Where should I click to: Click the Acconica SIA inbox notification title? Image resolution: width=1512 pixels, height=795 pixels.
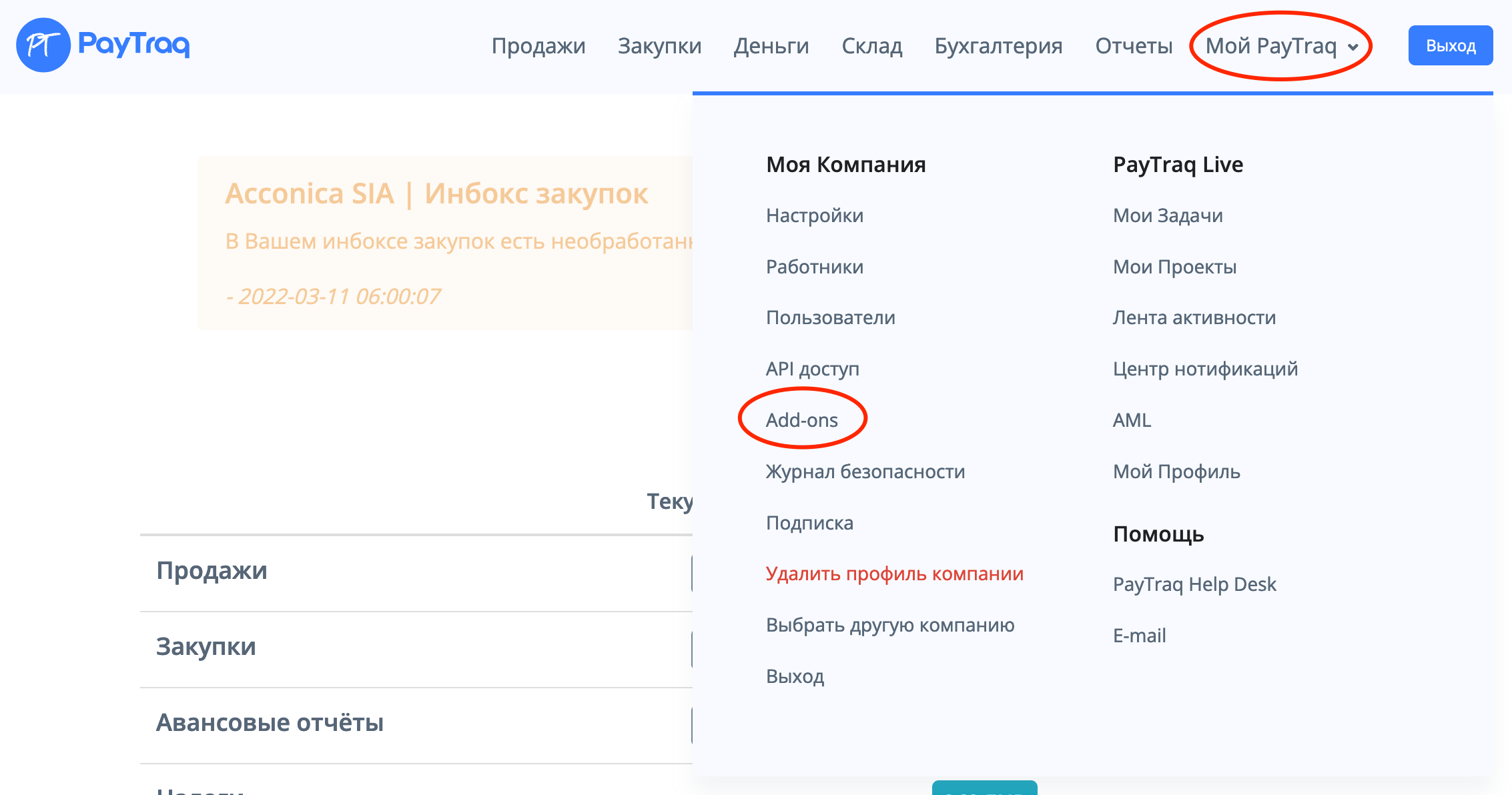point(436,193)
